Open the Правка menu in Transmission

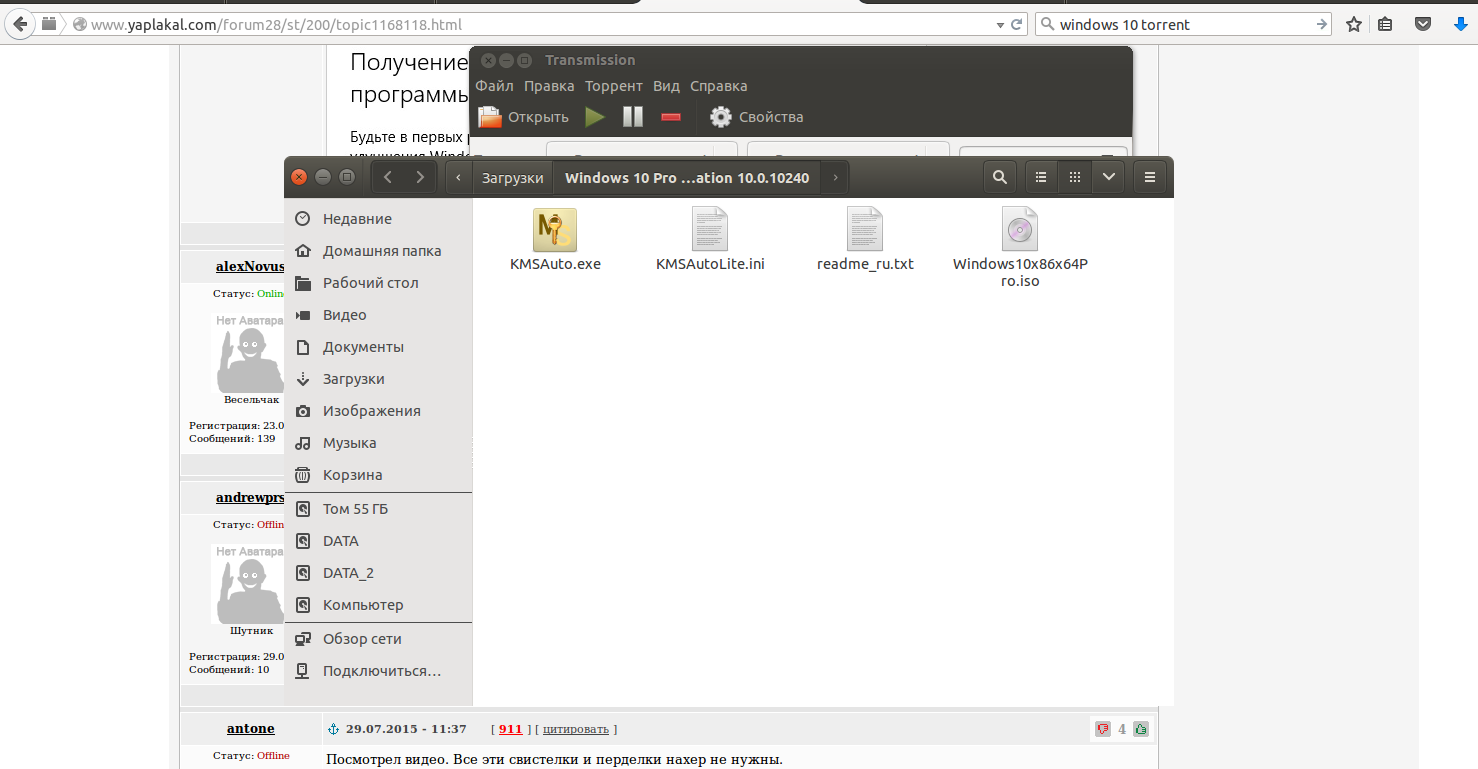point(549,86)
